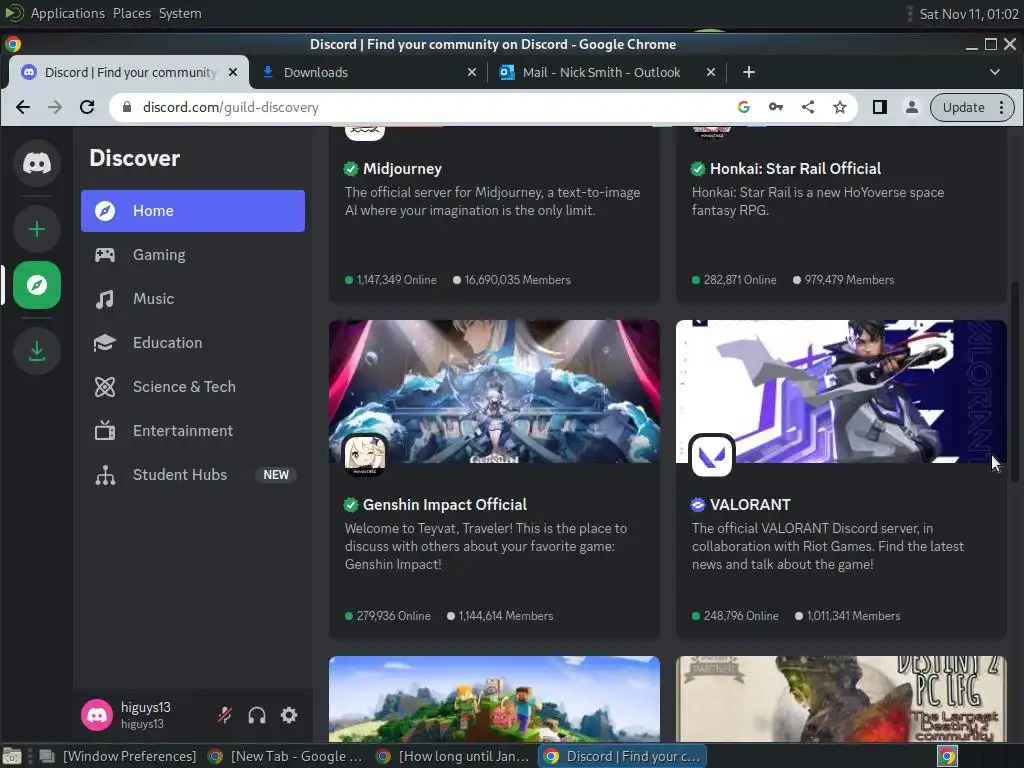This screenshot has width=1024, height=768.
Task: Click the Chrome Update button
Action: 972,107
